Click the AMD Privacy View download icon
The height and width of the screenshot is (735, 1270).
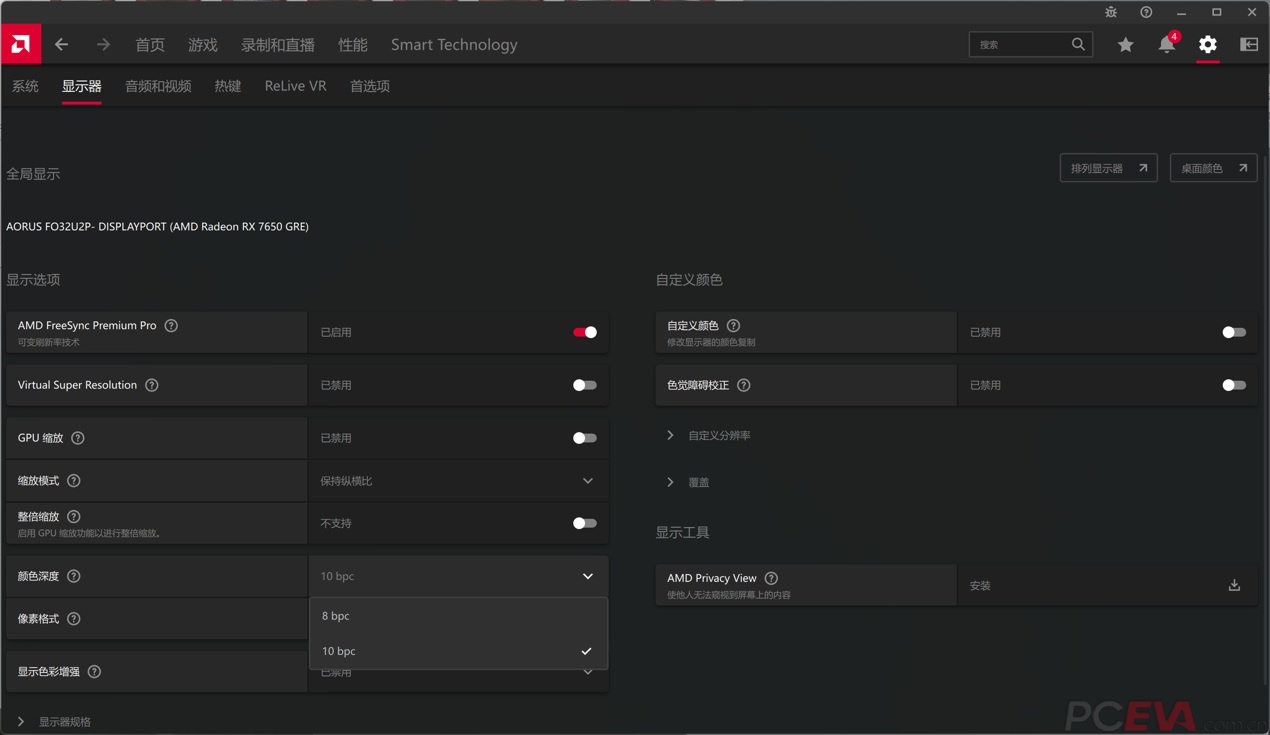coord(1234,585)
